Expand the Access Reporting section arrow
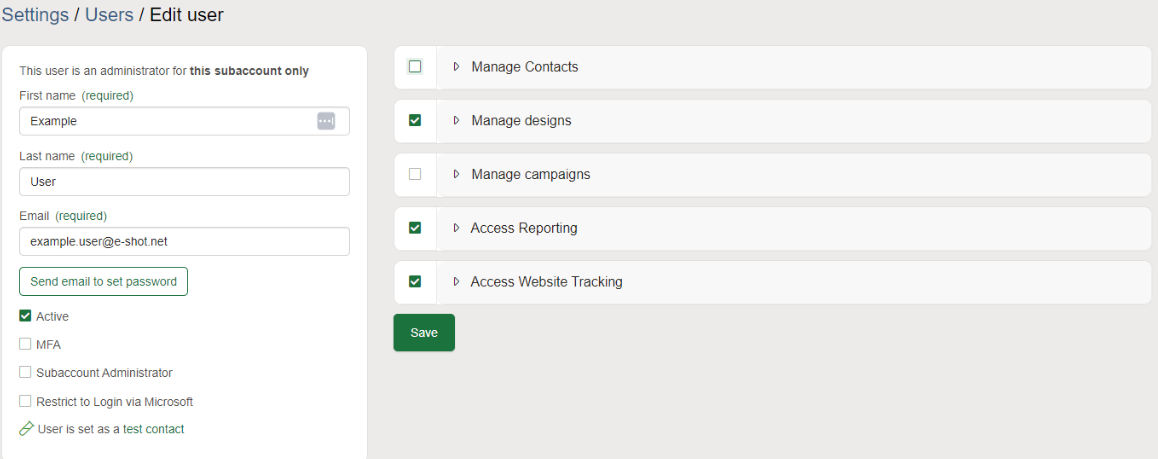1158x459 pixels. pyautogui.click(x=456, y=228)
